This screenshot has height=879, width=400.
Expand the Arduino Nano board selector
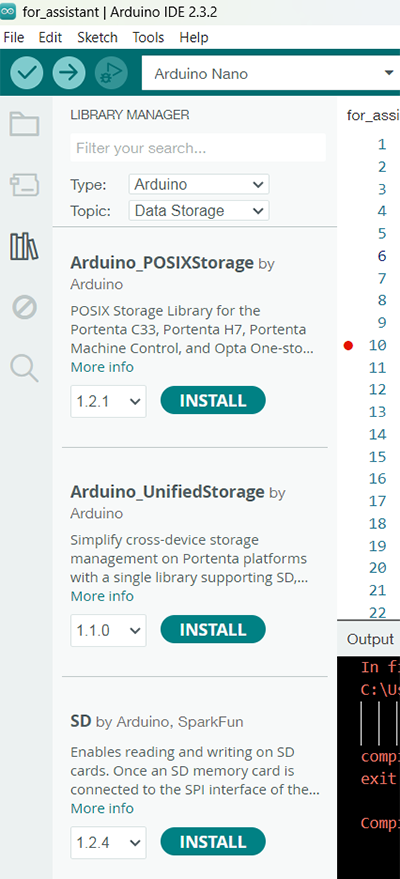(271, 73)
